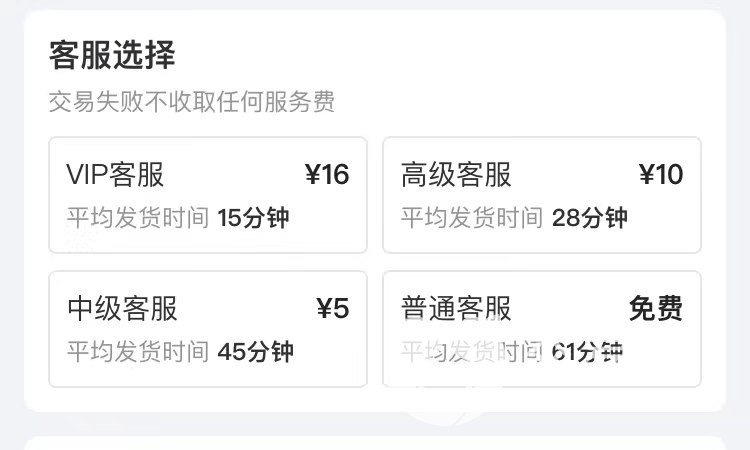Click the 普通客服 title text

[456, 308]
